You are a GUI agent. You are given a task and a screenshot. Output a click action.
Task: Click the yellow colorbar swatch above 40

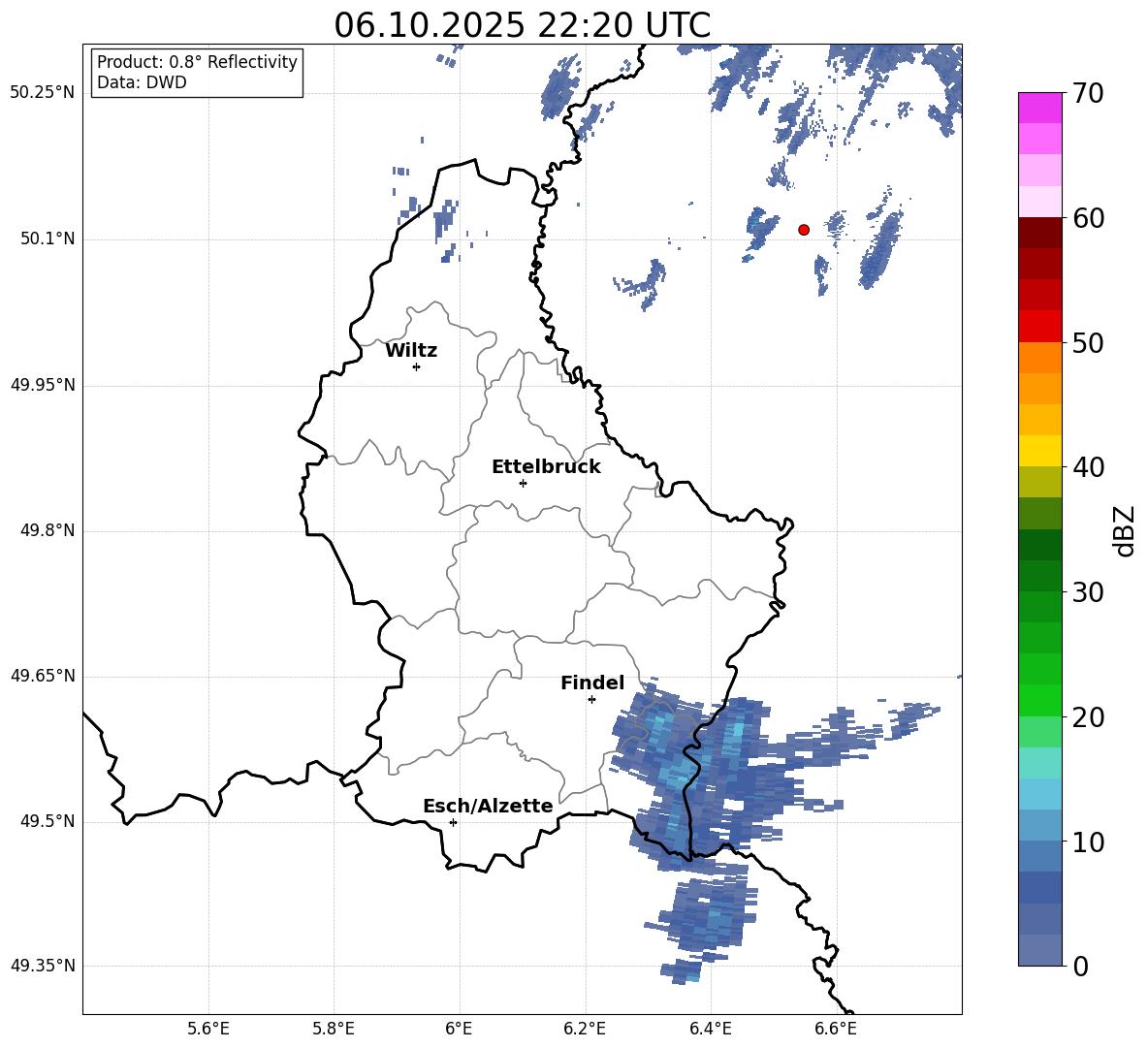click(1039, 451)
